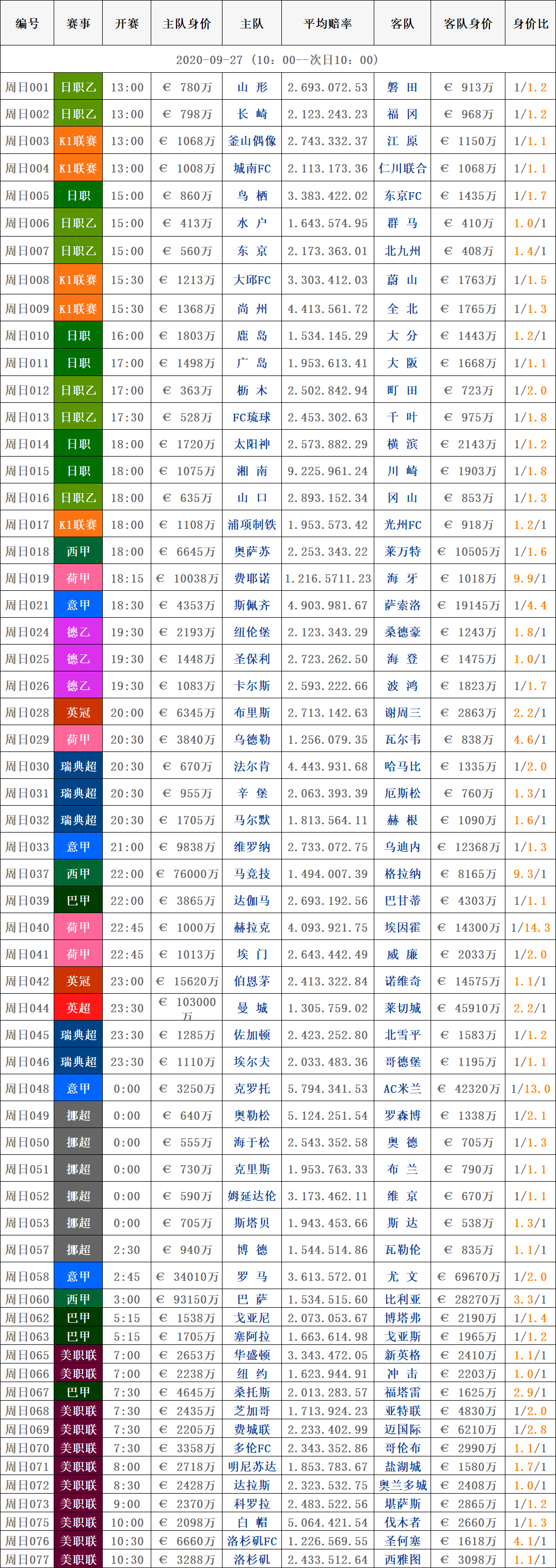Viewport: 556px width, 1568px height.
Task: Select home value € 93150万
Action: (187, 1299)
